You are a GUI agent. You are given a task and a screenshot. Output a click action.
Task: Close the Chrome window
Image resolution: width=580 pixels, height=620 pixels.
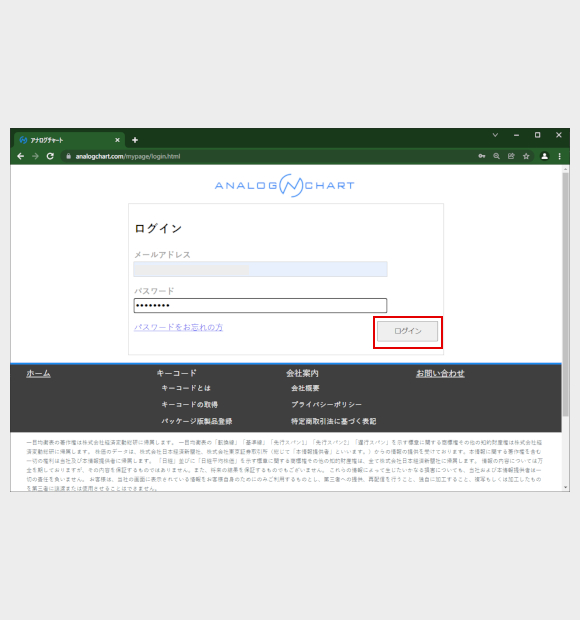point(559,135)
